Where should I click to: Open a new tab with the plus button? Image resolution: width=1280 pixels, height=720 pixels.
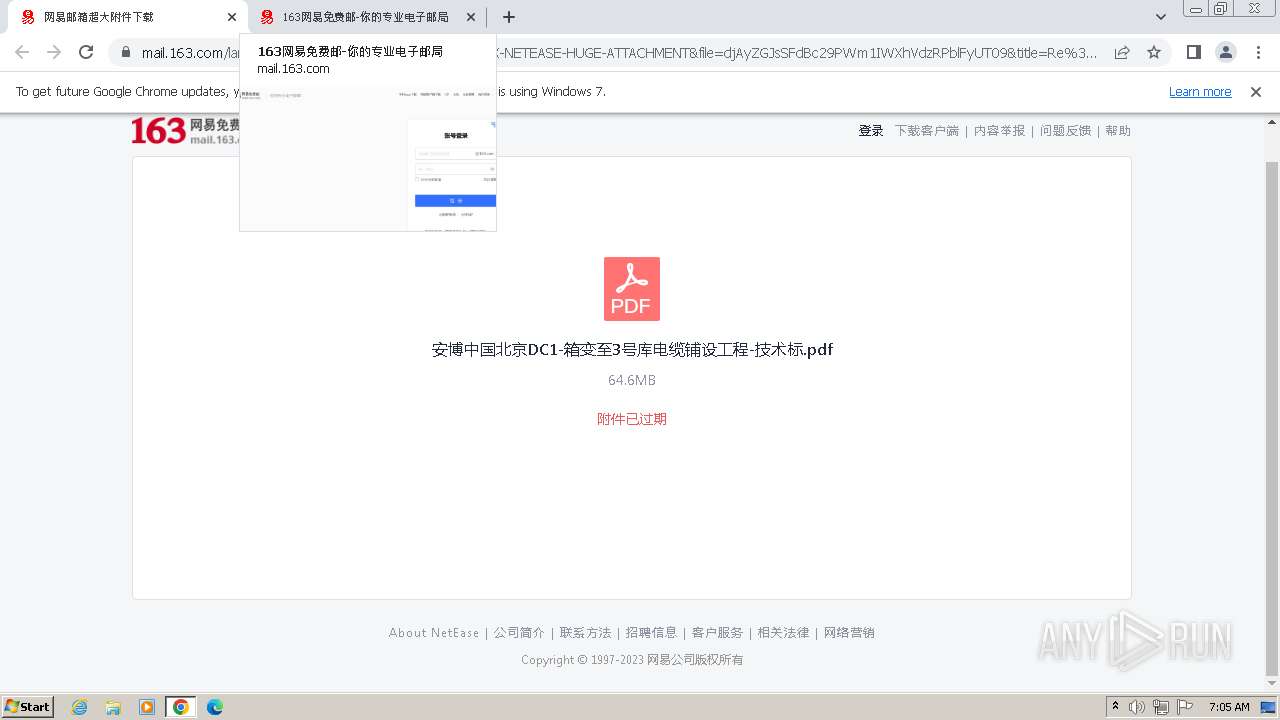coord(509,17)
